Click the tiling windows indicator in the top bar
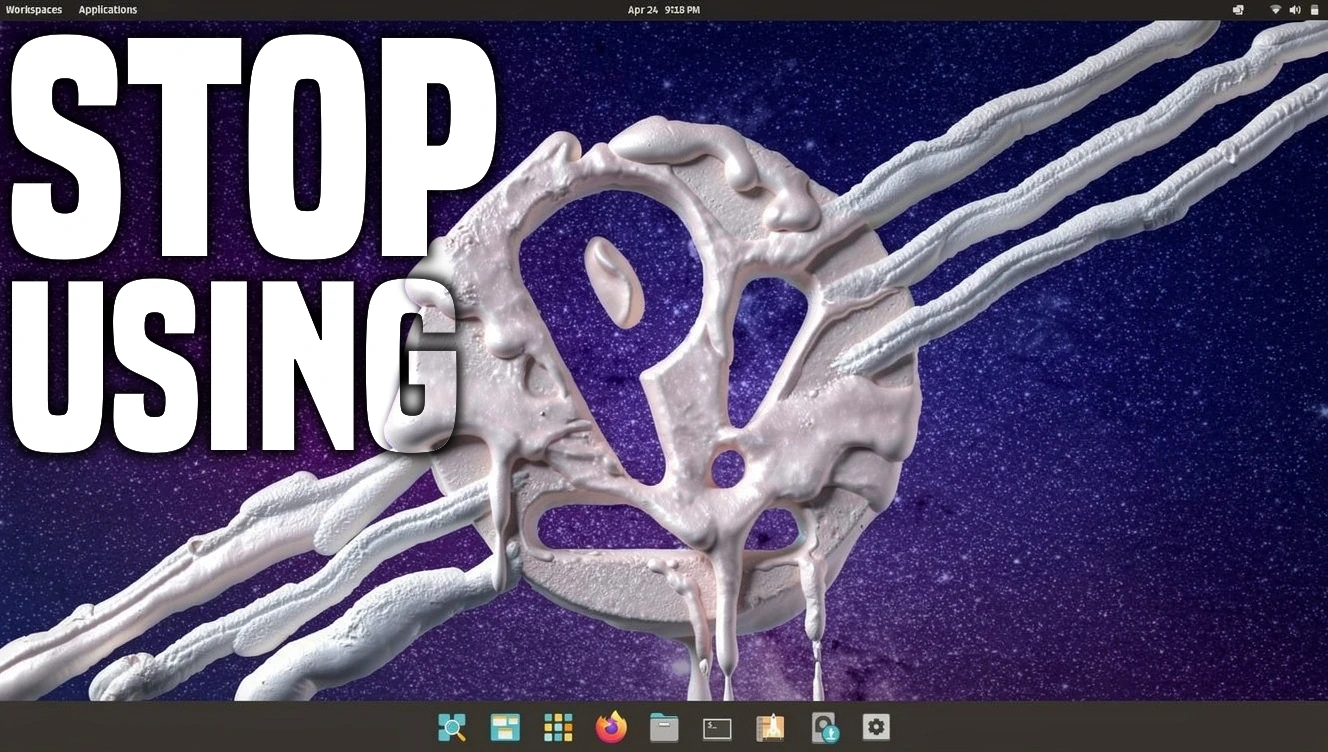The width and height of the screenshot is (1328, 752). (1238, 10)
